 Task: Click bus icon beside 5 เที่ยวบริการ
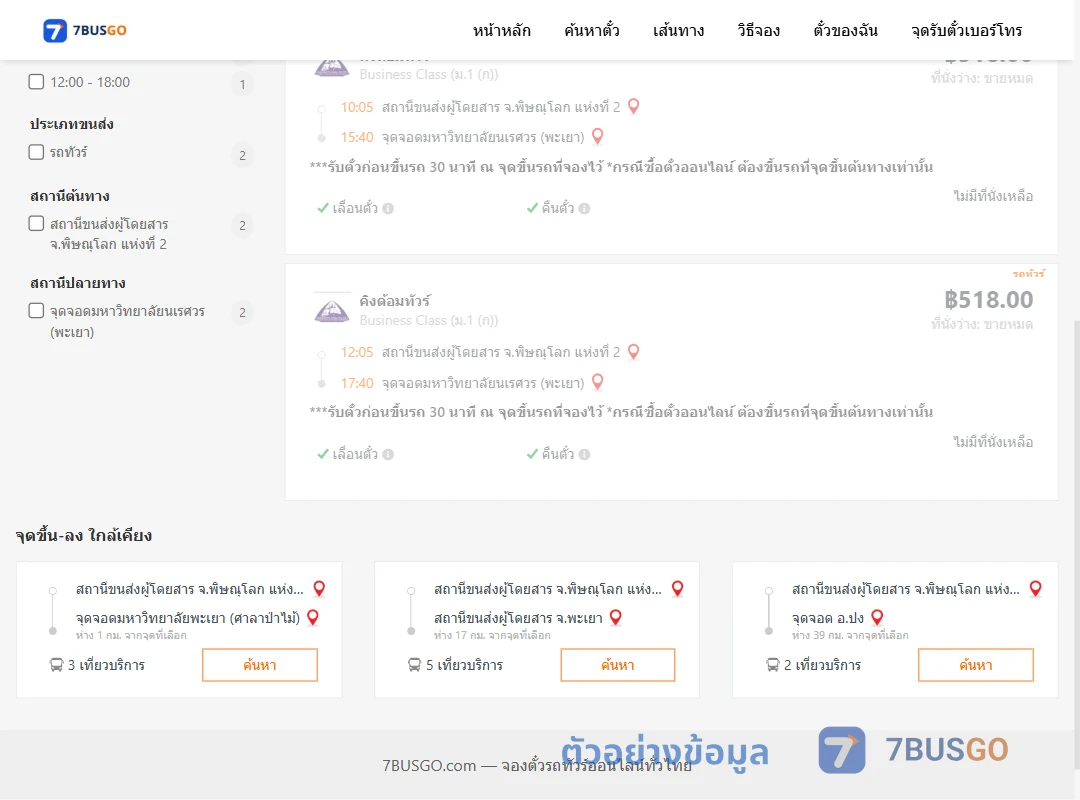pyautogui.click(x=414, y=665)
